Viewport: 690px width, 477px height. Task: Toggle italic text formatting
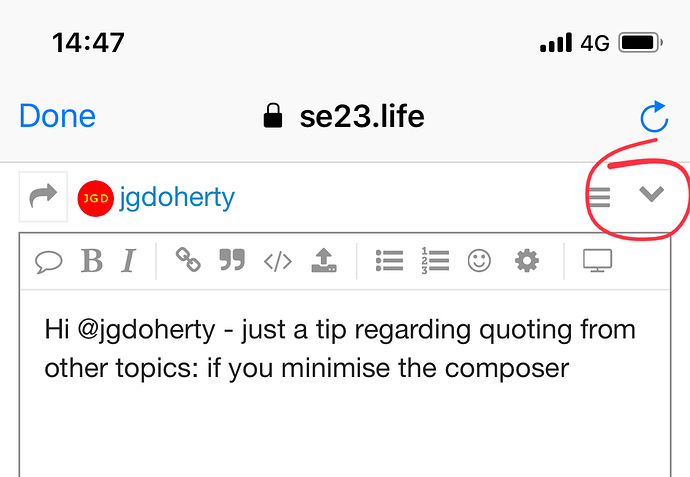(x=128, y=262)
